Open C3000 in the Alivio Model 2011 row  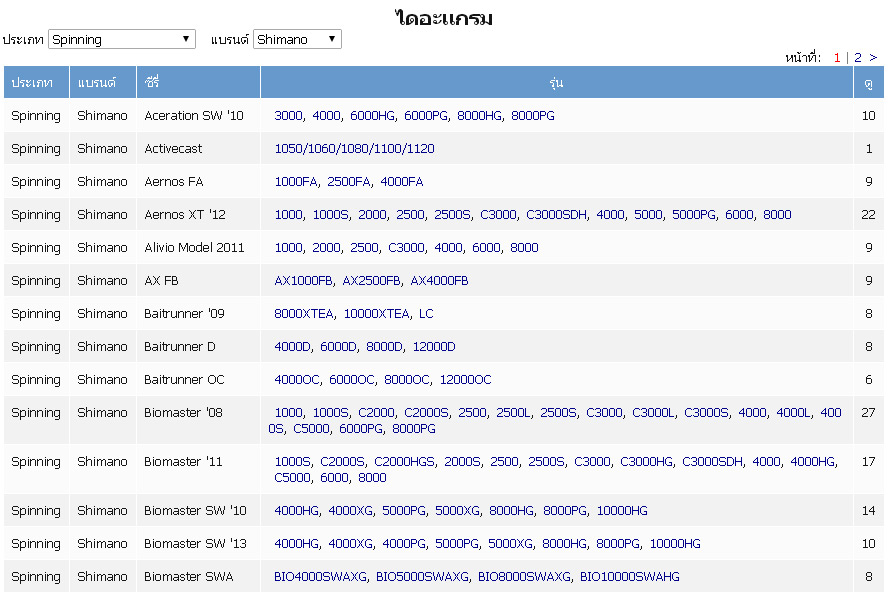[406, 248]
